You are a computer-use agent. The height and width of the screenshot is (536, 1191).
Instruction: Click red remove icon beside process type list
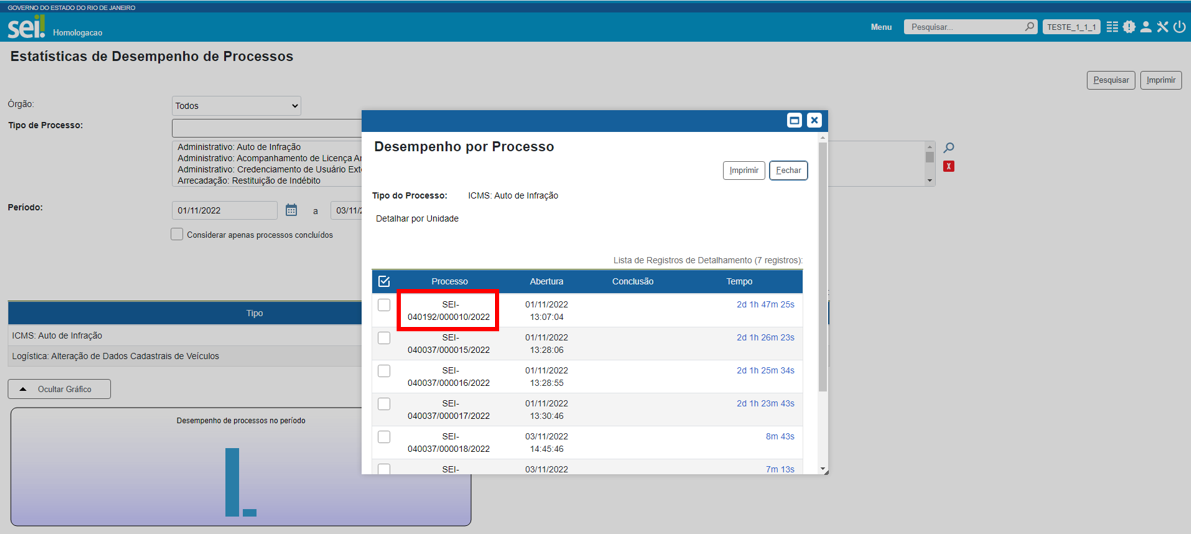point(949,166)
